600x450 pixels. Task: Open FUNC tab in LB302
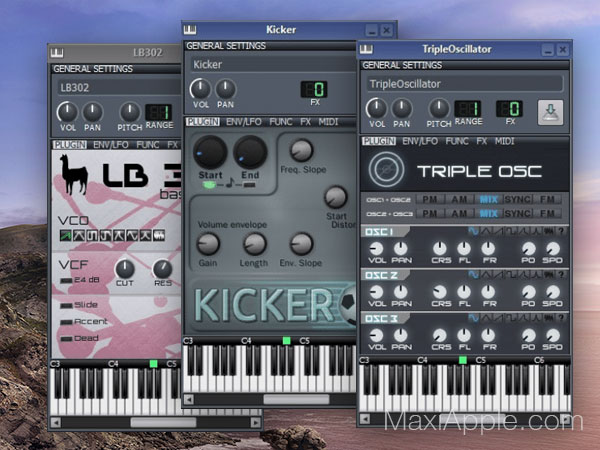point(148,145)
